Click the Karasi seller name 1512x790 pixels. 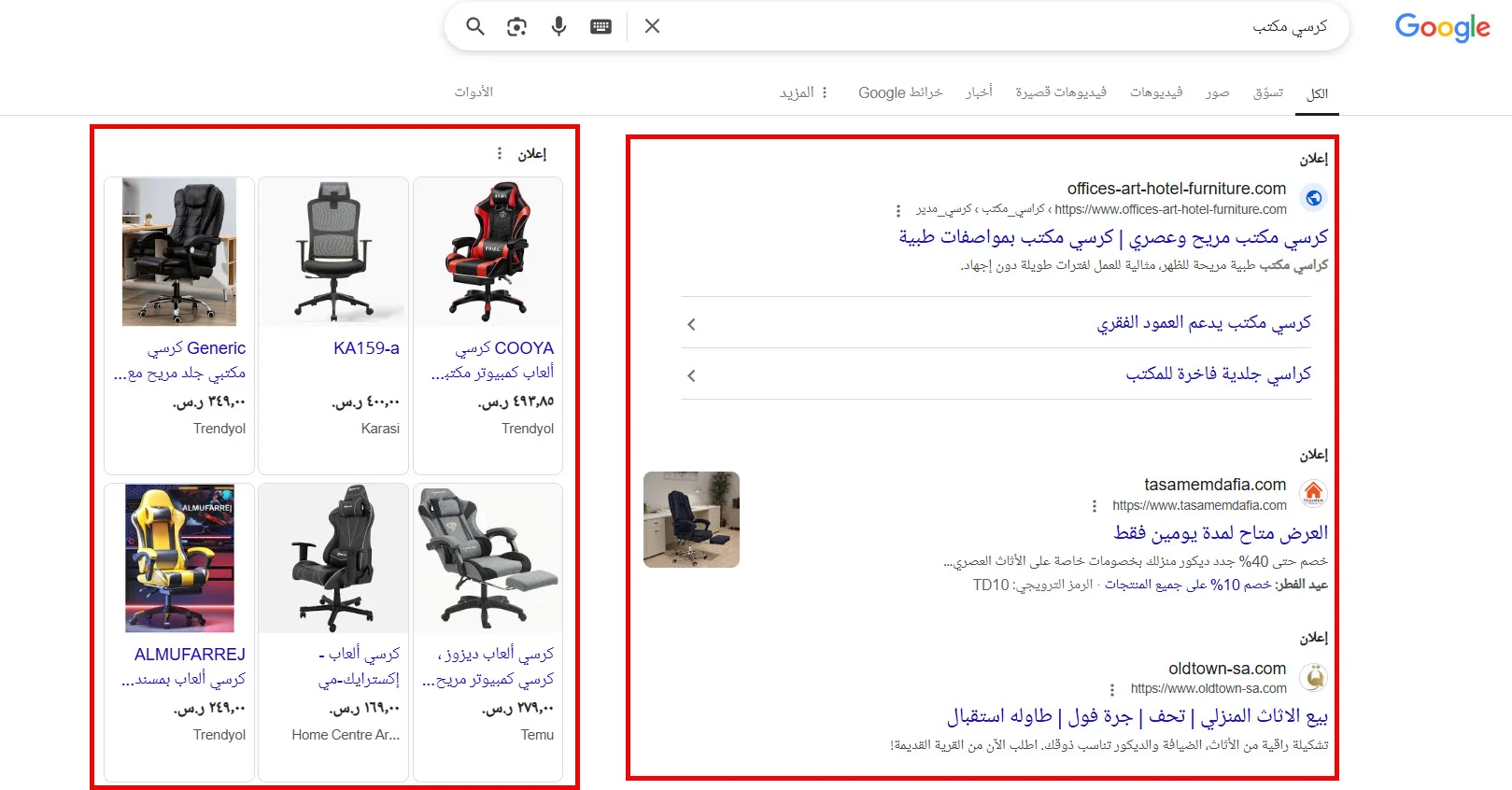(380, 429)
